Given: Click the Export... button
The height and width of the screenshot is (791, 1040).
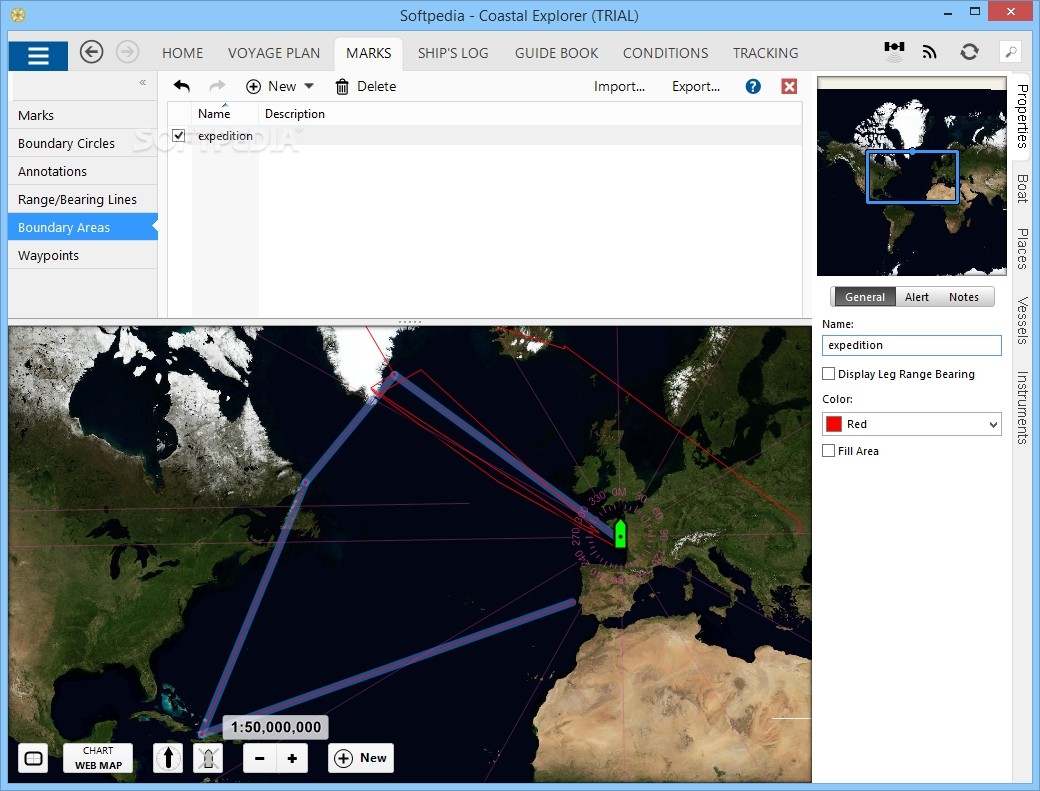Looking at the screenshot, I should 696,86.
